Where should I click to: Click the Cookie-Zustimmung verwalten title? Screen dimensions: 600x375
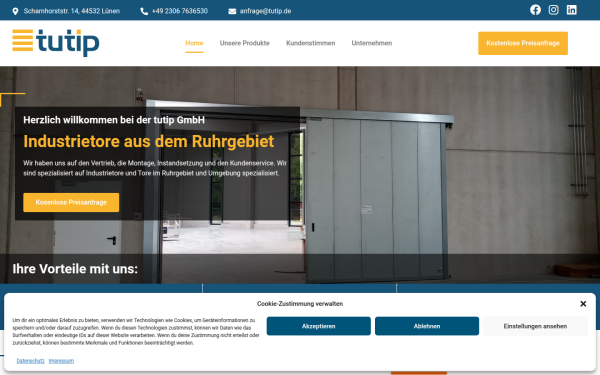point(300,304)
